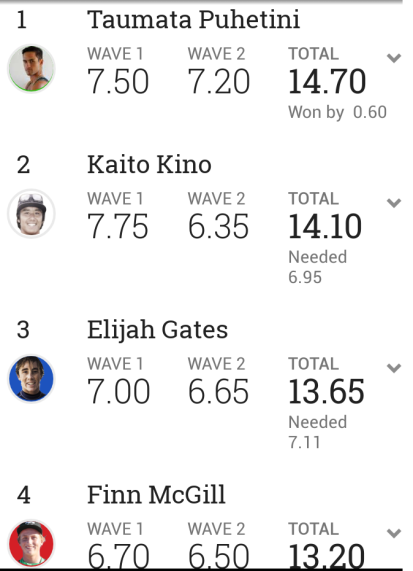Select Kaito Kino's Wave 1 score 7.75
The image size is (413, 571).
(118, 227)
